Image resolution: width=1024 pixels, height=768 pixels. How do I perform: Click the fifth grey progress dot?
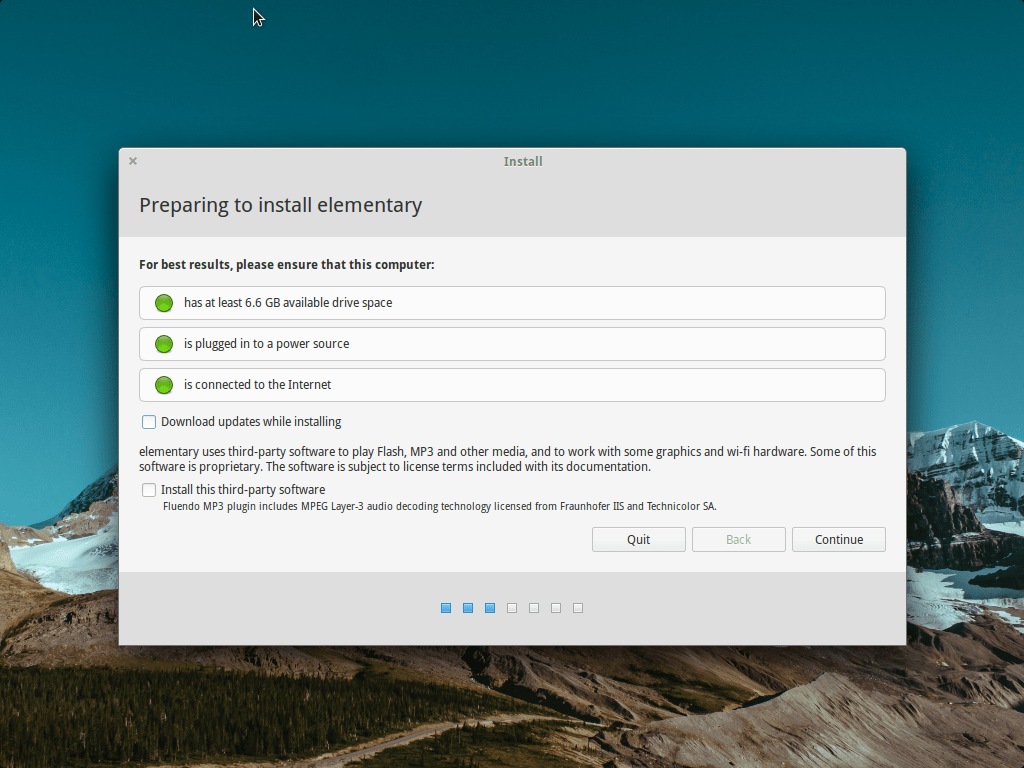pos(533,607)
